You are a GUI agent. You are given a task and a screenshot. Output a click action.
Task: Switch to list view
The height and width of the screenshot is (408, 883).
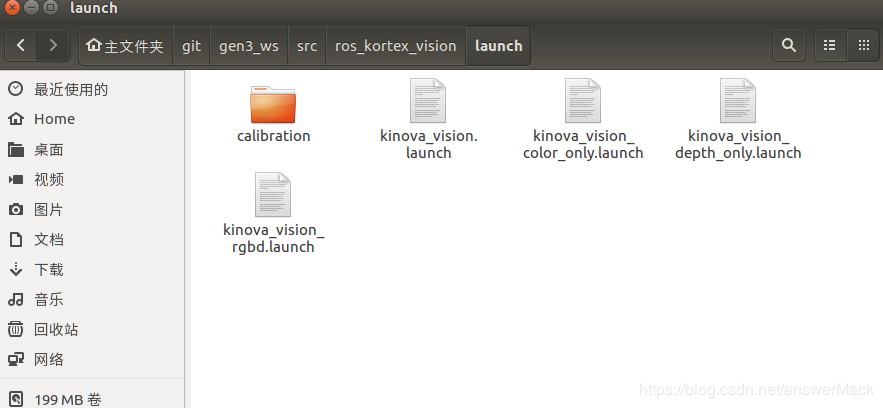830,46
